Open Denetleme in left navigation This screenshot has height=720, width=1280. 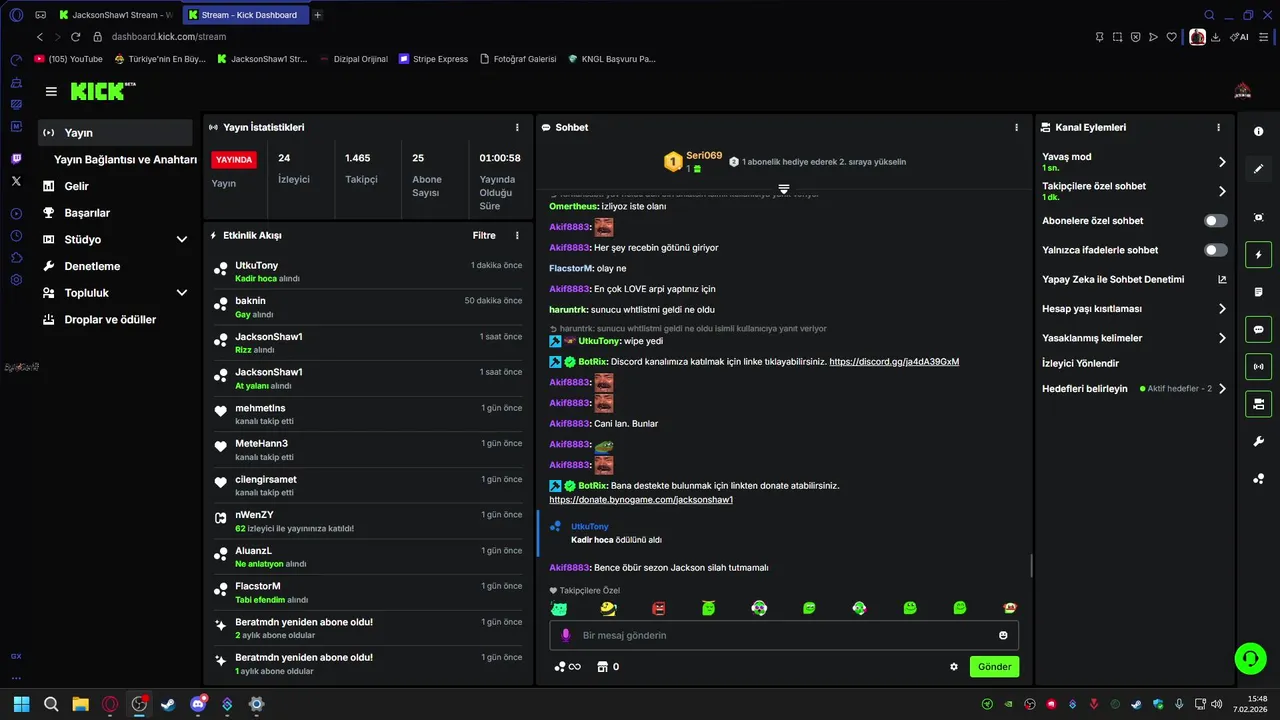tap(115, 266)
